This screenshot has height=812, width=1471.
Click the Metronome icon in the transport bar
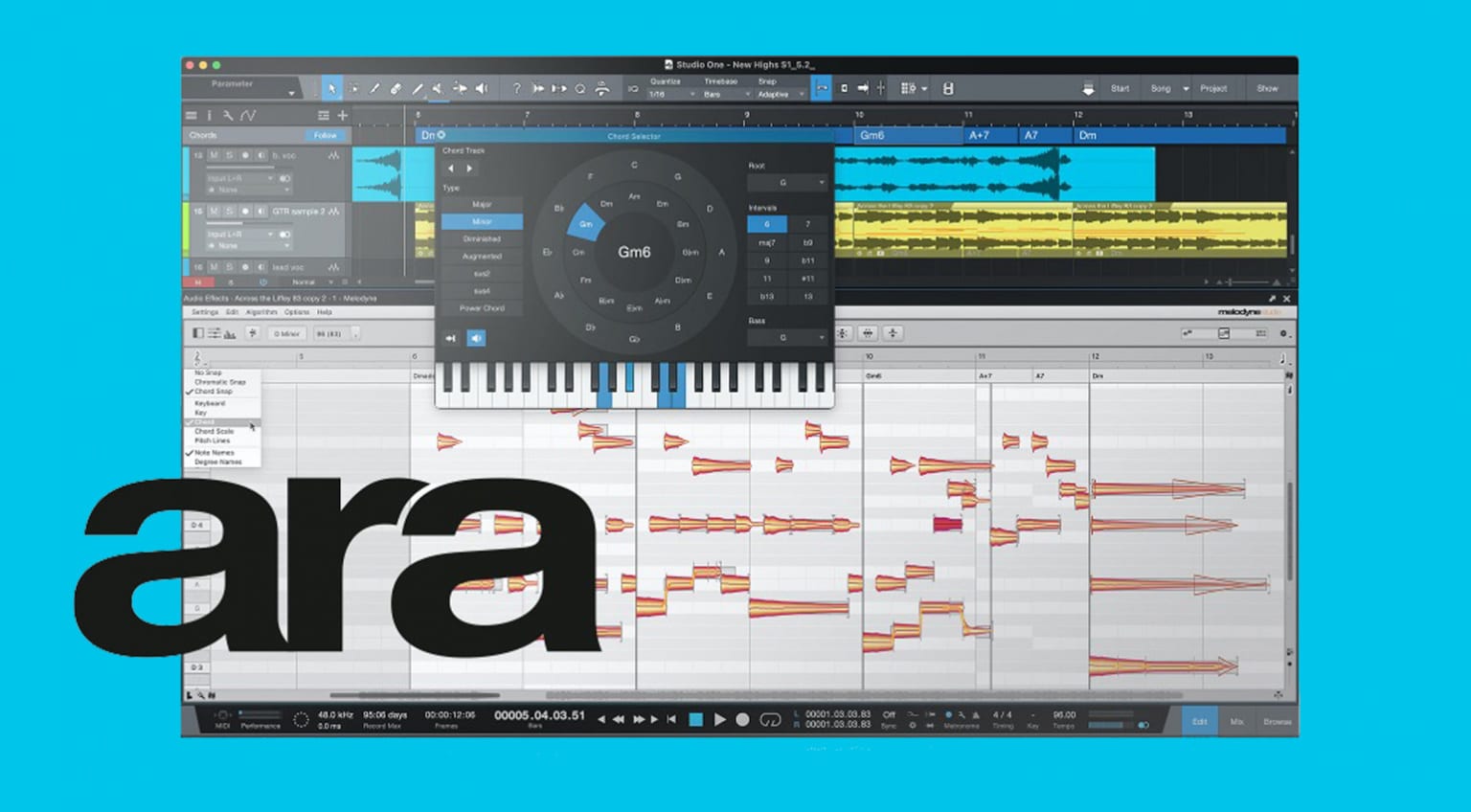[949, 715]
